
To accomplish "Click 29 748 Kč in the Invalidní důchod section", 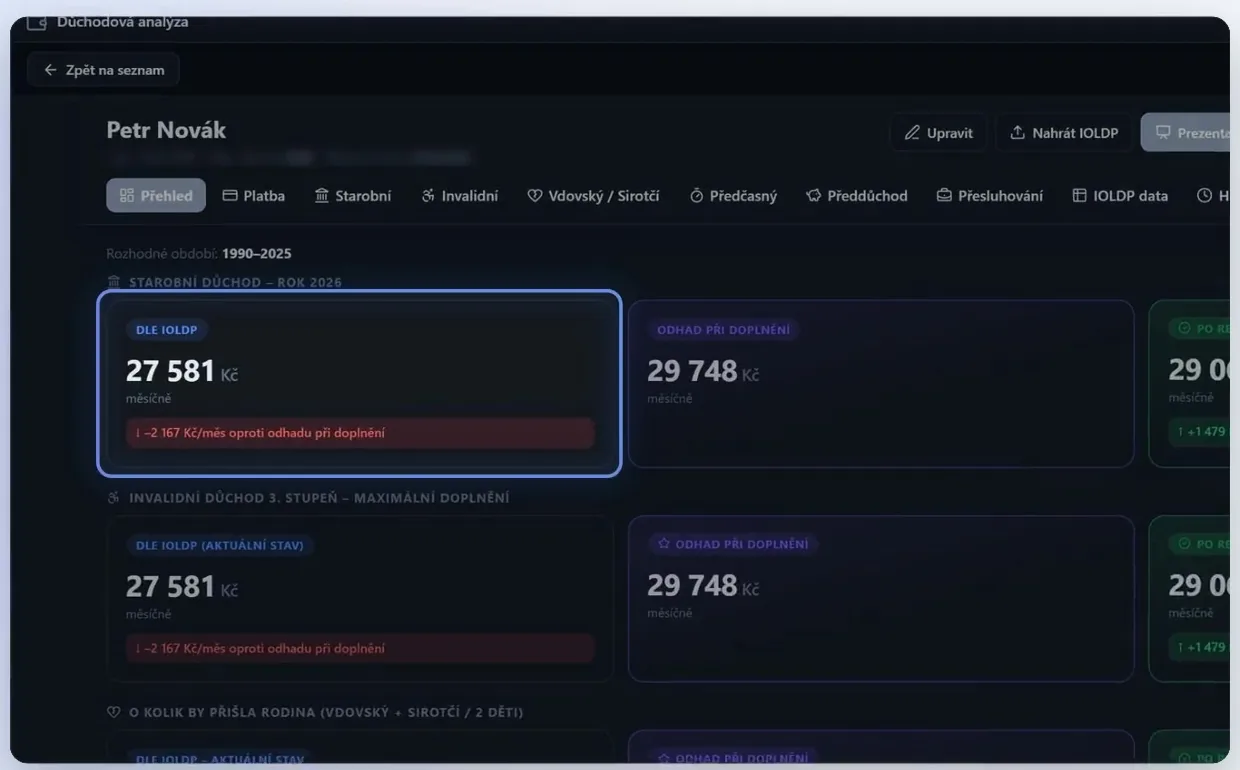I will coord(703,586).
